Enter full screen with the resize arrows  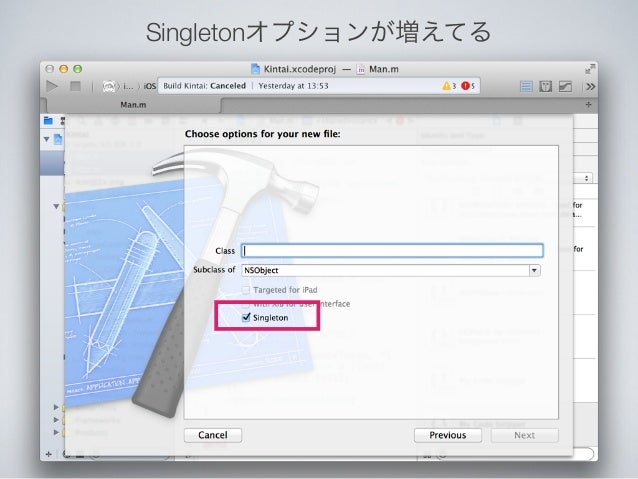tap(589, 69)
